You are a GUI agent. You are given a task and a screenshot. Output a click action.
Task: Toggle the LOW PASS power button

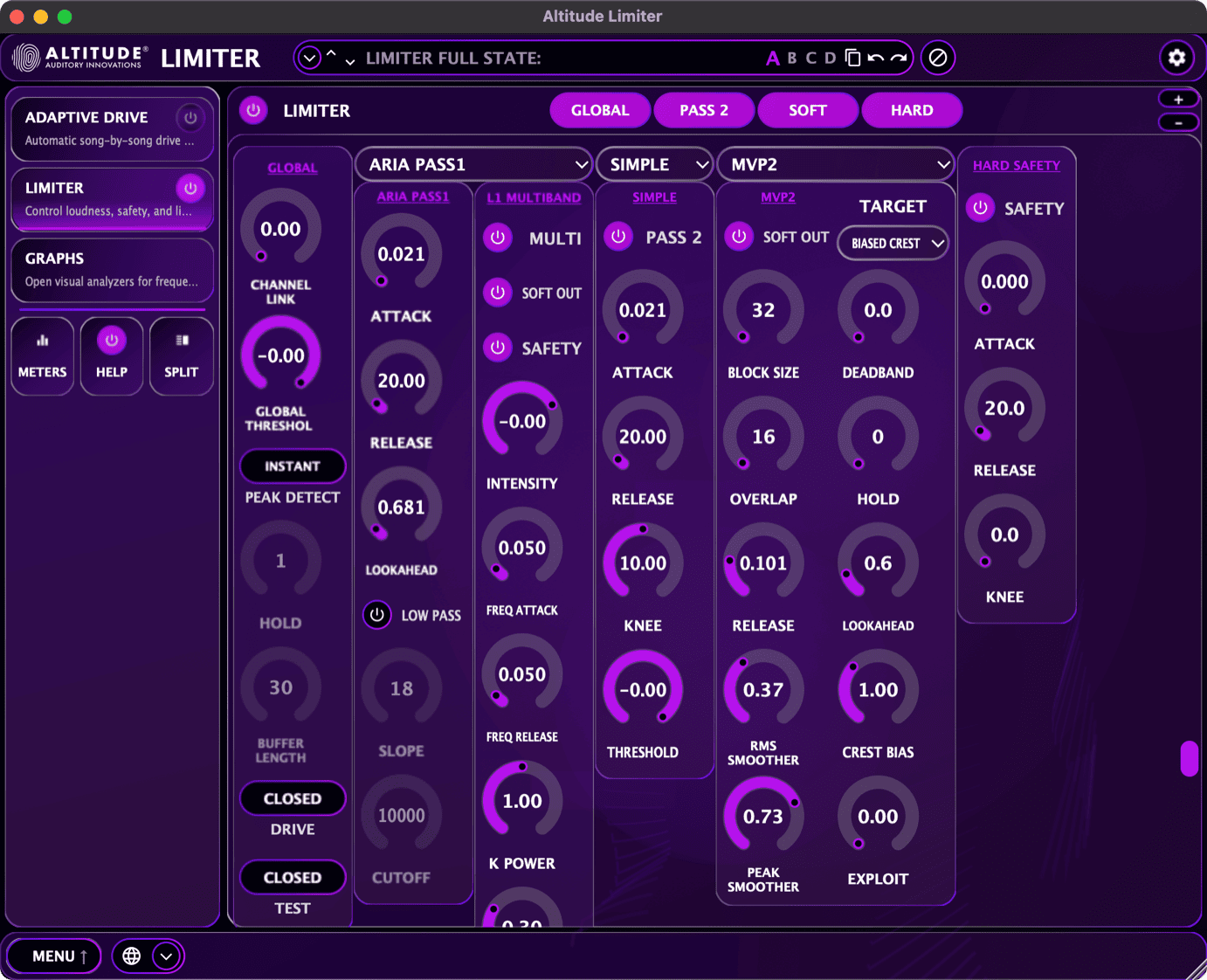[377, 615]
